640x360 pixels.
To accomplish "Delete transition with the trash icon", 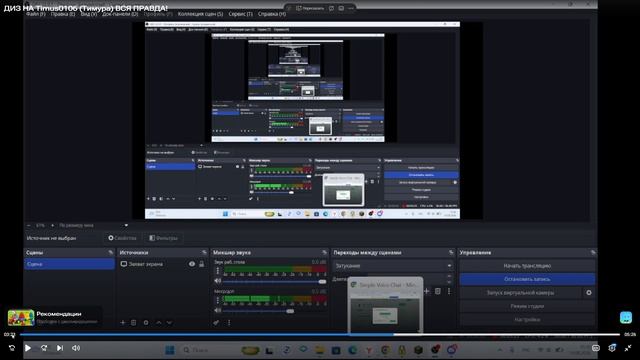I will tap(438, 291).
